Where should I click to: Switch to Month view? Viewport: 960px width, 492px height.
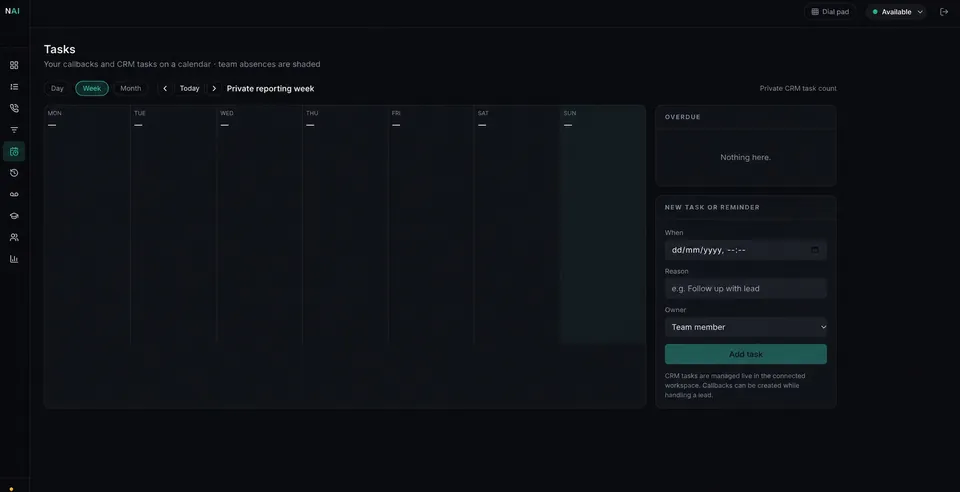tap(130, 89)
